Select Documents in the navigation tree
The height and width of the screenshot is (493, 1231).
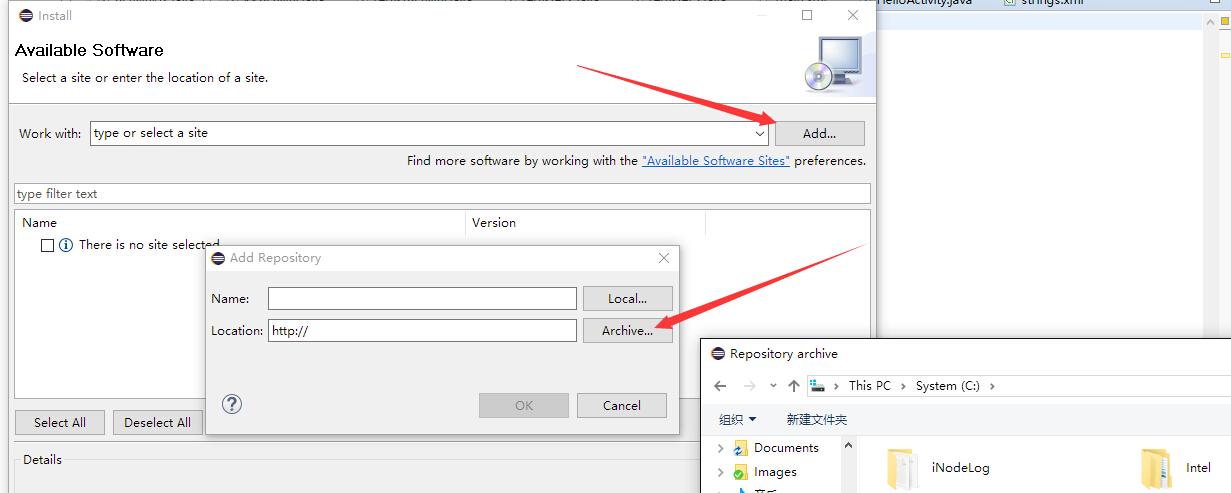click(x=786, y=448)
